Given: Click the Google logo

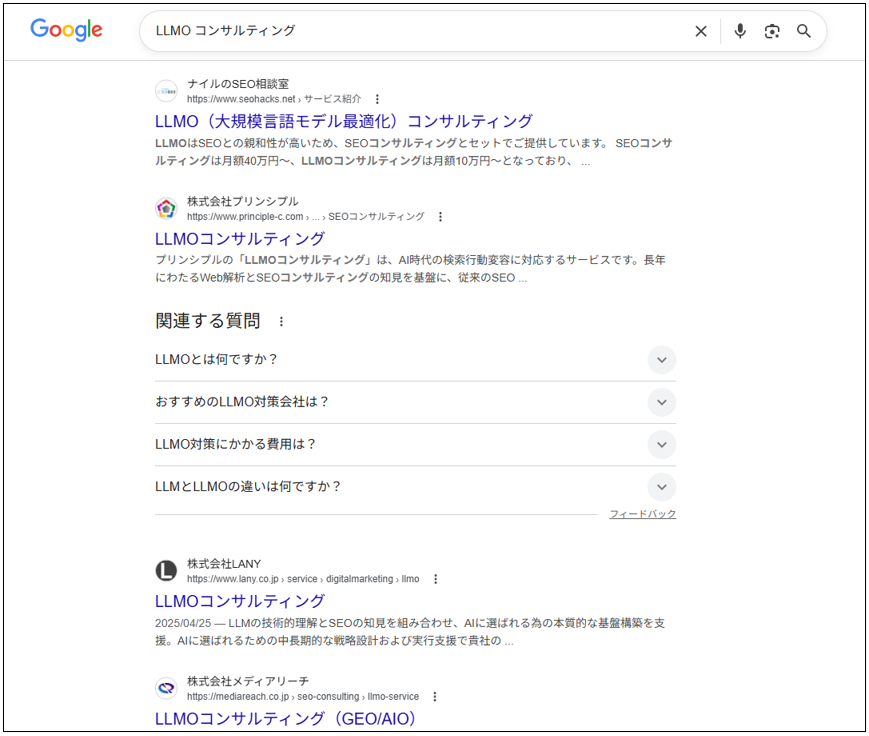Looking at the screenshot, I should [x=65, y=31].
